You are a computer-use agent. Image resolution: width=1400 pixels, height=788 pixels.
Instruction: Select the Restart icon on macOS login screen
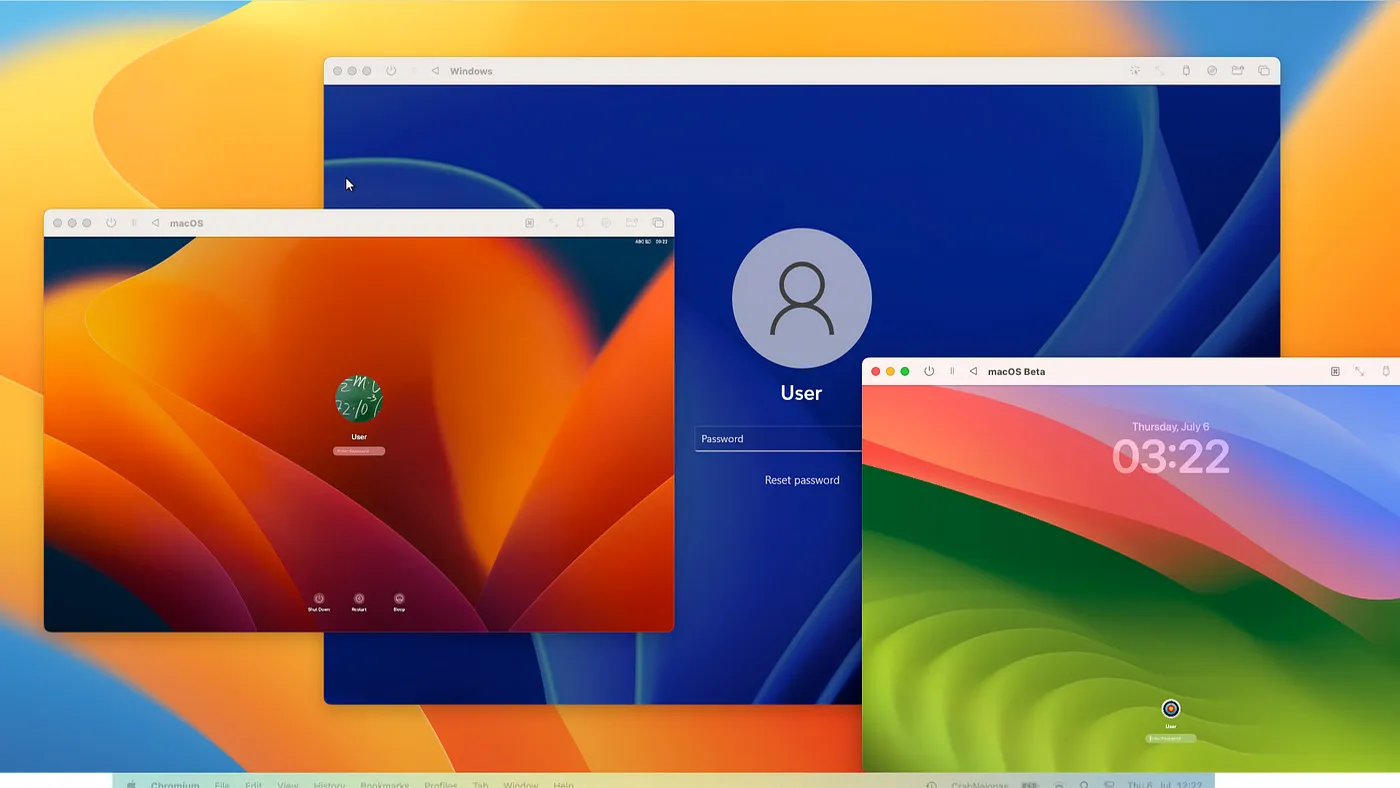pos(359,597)
